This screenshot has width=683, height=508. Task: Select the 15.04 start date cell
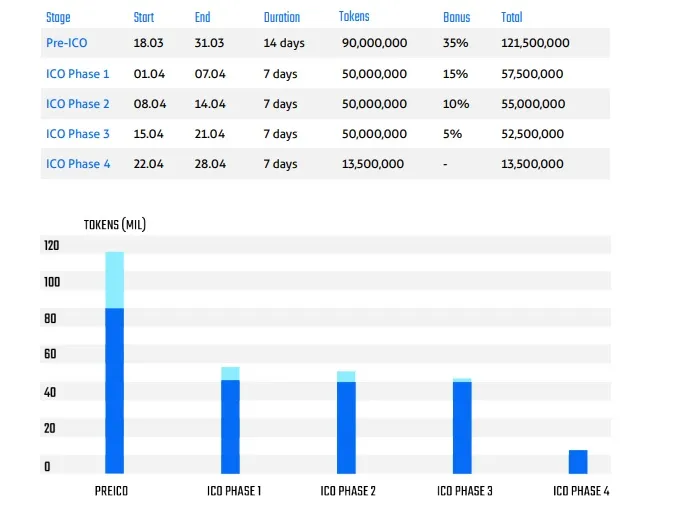(x=149, y=134)
